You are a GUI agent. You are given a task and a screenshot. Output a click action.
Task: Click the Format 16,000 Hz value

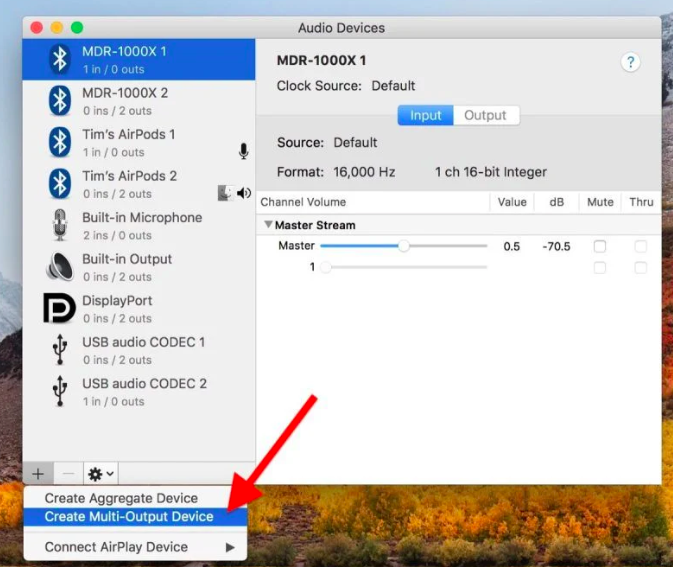coord(364,172)
